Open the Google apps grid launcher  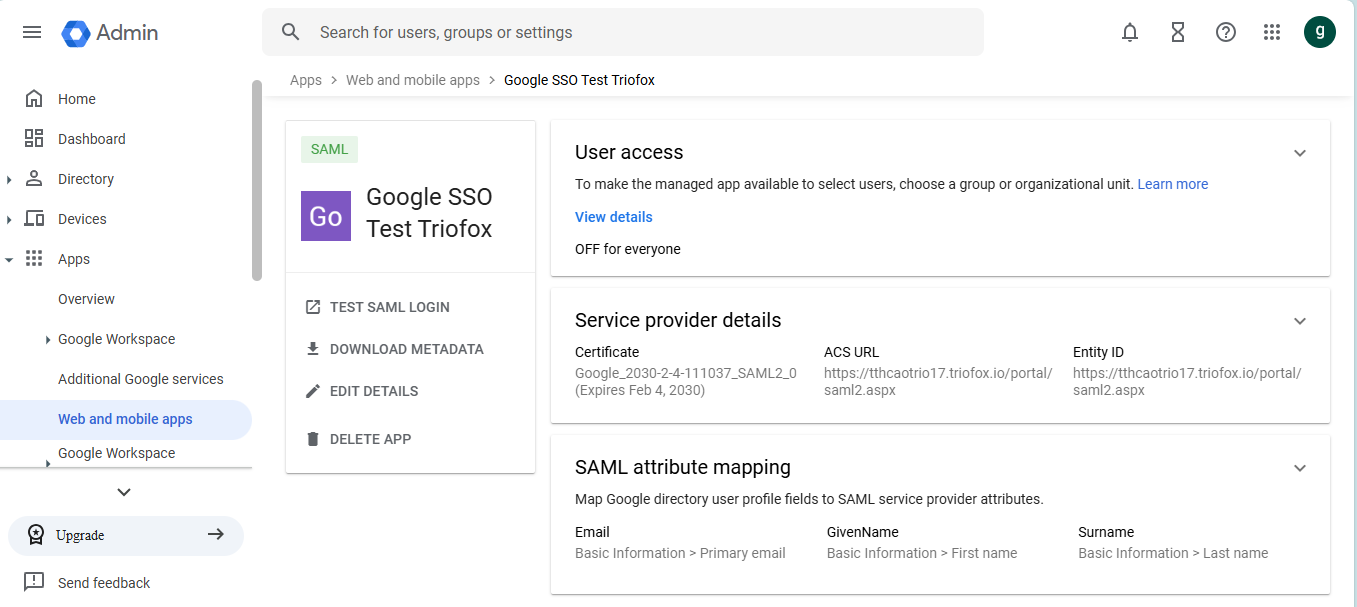(1272, 32)
